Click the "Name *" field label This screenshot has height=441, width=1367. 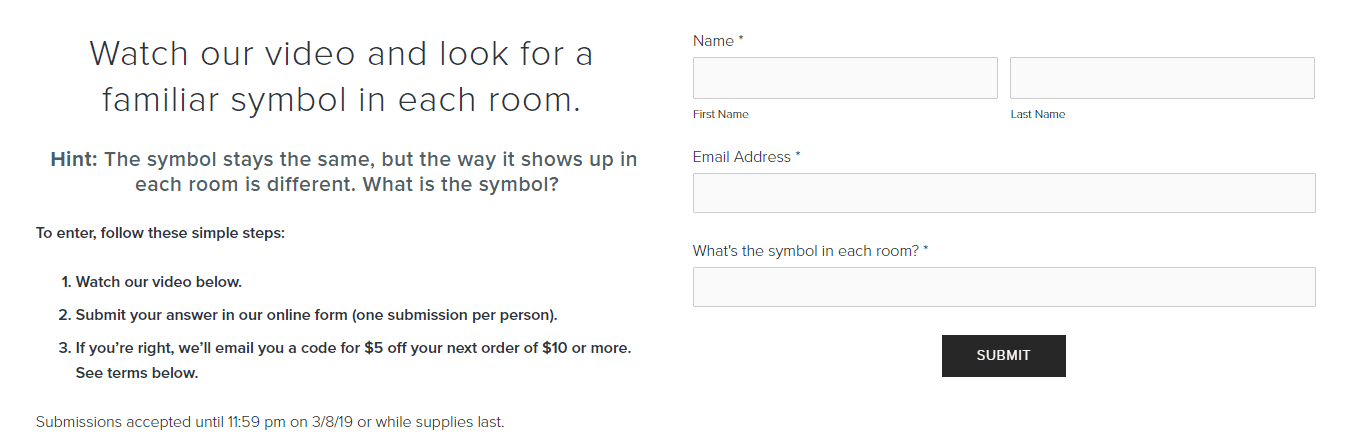click(x=718, y=41)
